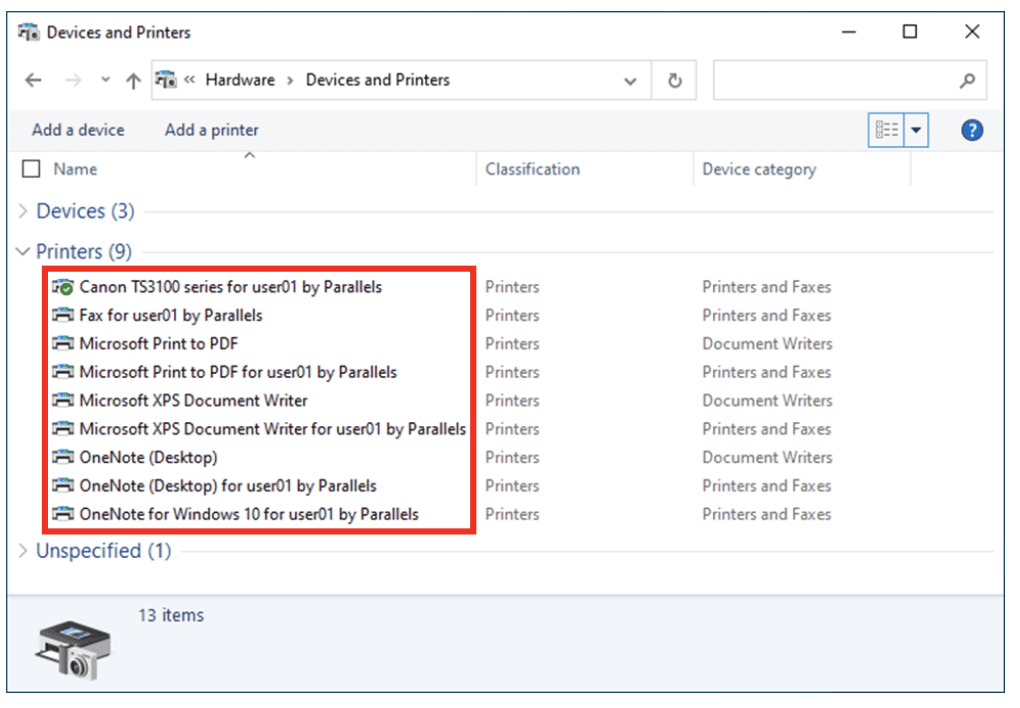This screenshot has height=708, width=1020.
Task: Open the view options dropdown arrow
Action: click(x=917, y=130)
